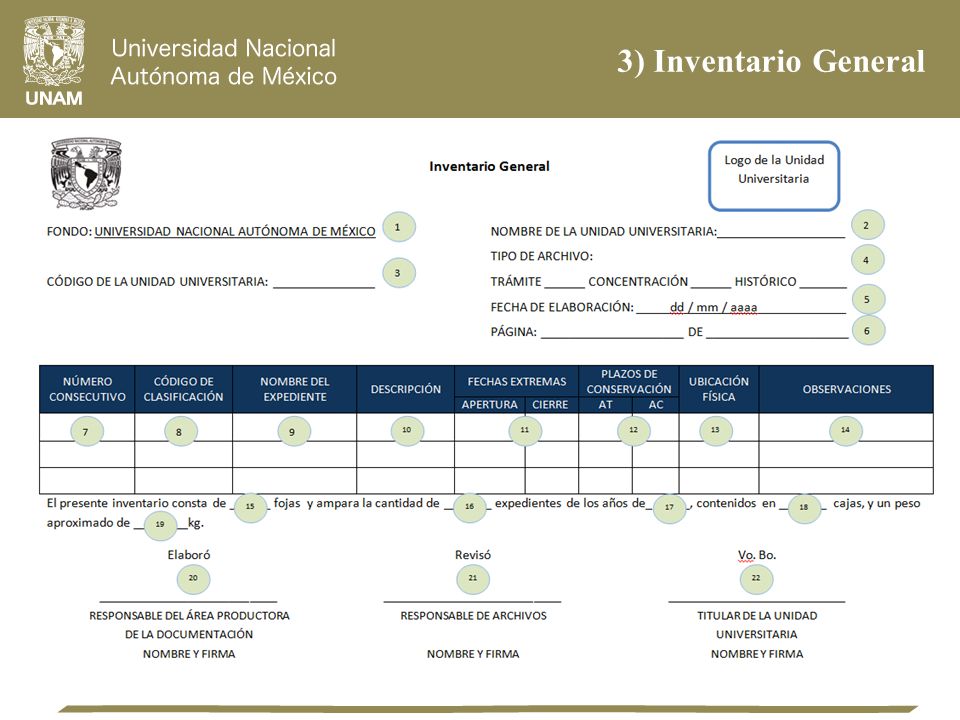The width and height of the screenshot is (960, 720).
Task: Click "RESPONSABLE DEL ÁREA PRODUCTORA" text
Action: tap(189, 616)
